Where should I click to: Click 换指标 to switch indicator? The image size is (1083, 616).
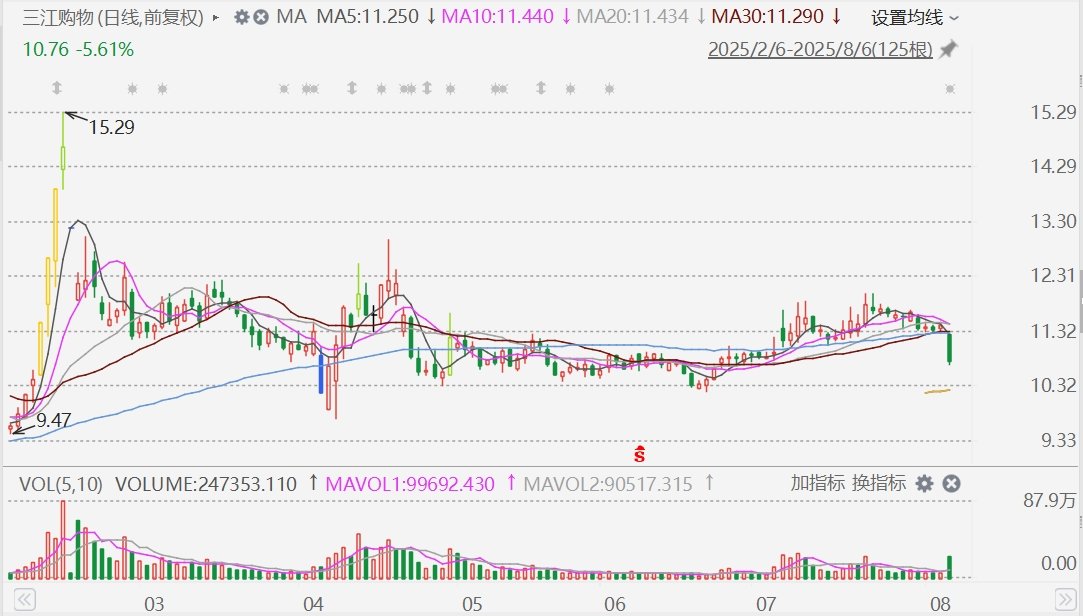pyautogui.click(x=879, y=484)
